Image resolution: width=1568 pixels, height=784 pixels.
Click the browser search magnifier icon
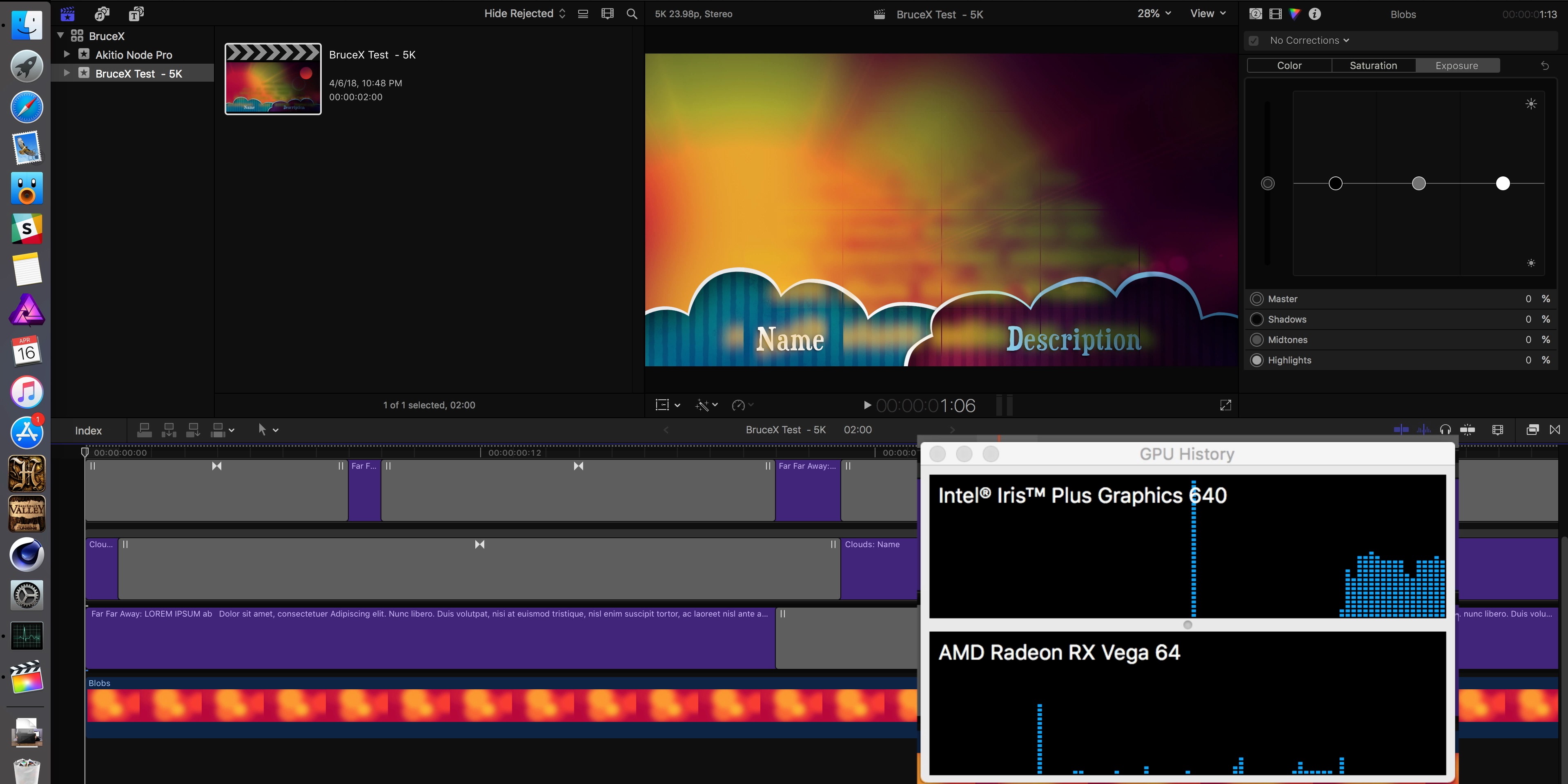point(632,13)
